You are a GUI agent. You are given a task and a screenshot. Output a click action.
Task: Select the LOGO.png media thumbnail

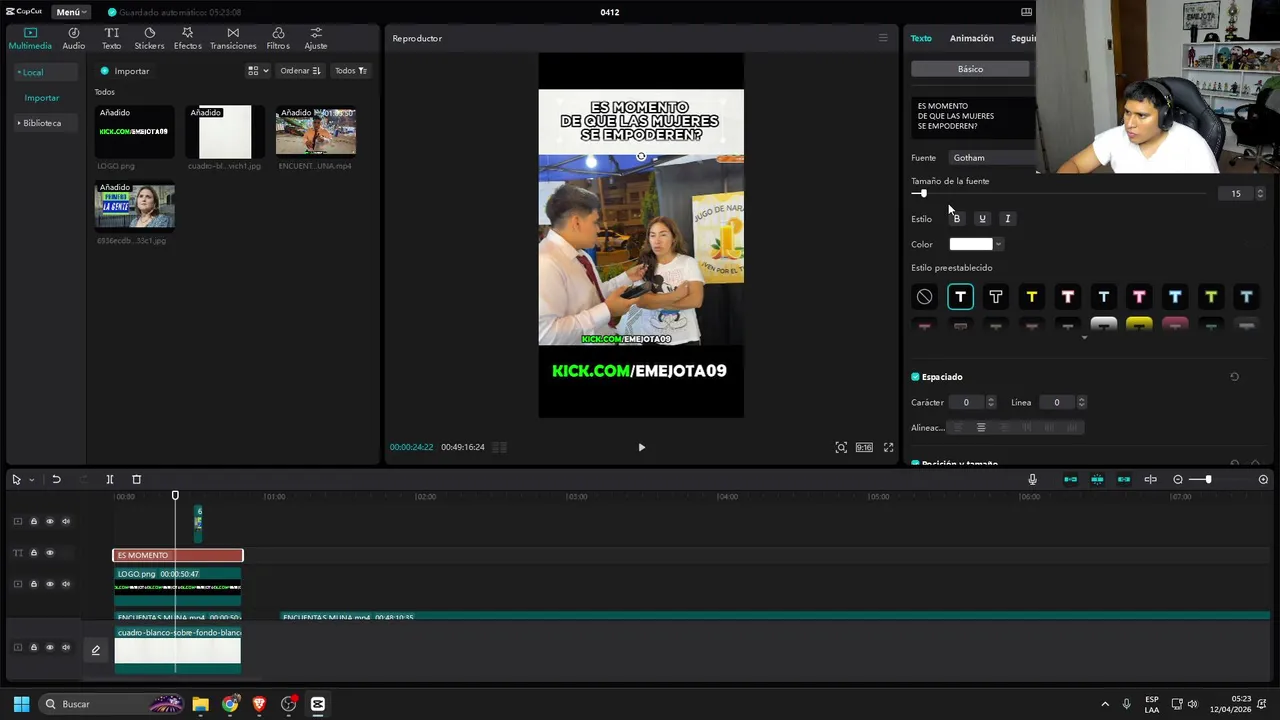tap(135, 132)
